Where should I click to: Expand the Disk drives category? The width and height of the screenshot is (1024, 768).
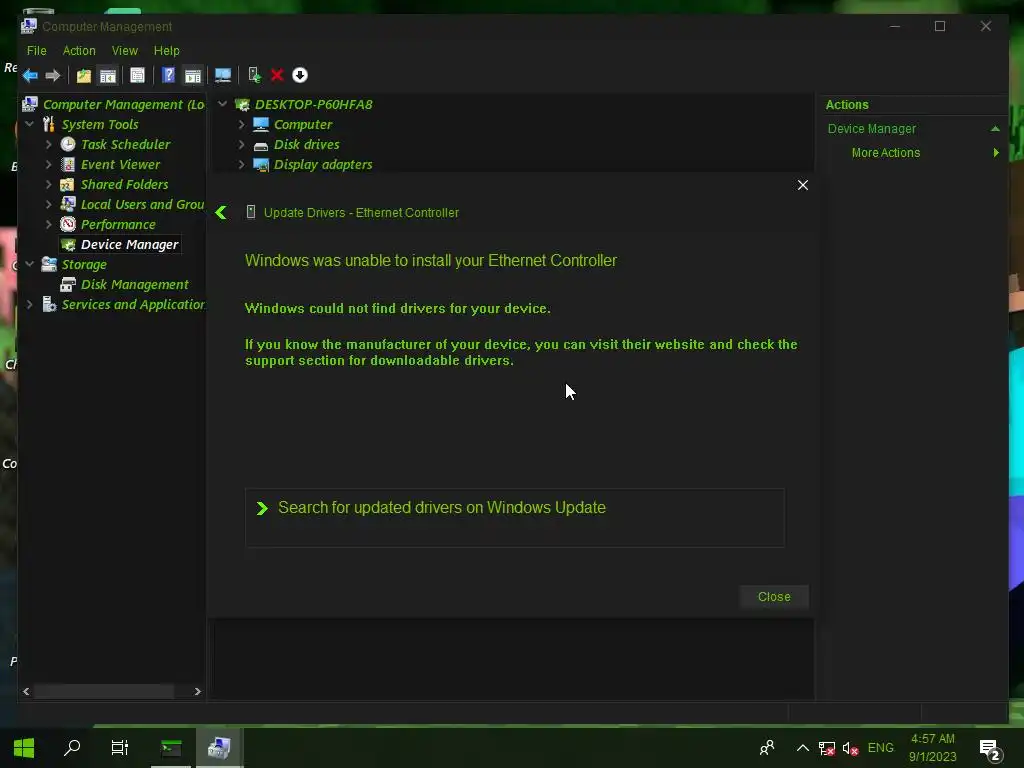(242, 144)
